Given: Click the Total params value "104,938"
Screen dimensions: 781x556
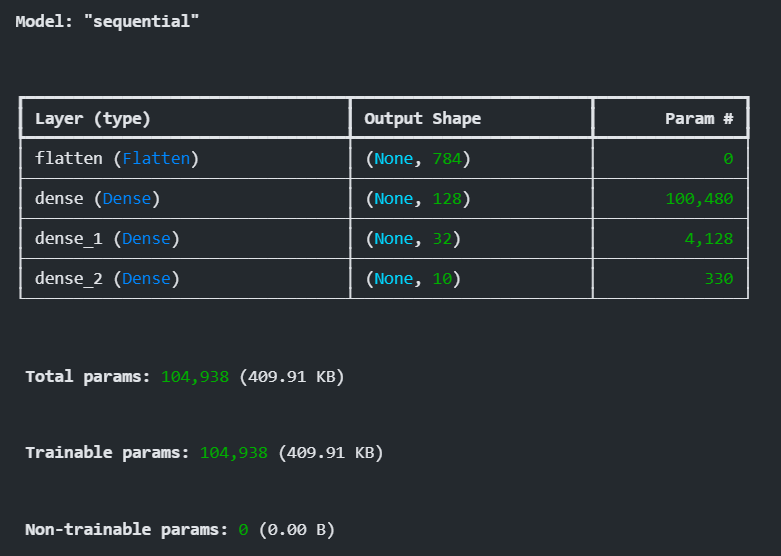Looking at the screenshot, I should [195, 377].
